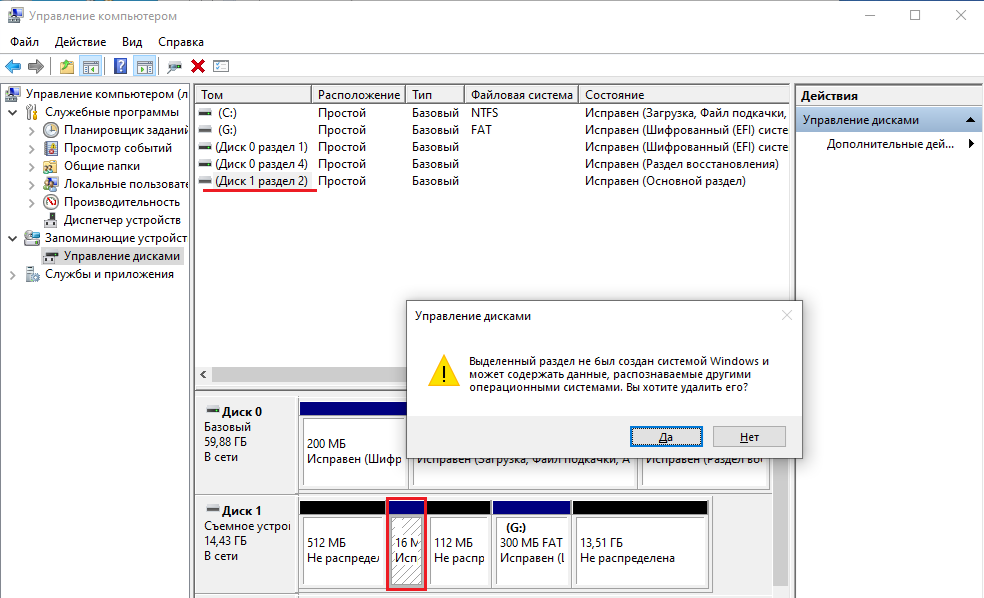Expand the Службы и приложения node
984x598 pixels.
tap(10, 274)
